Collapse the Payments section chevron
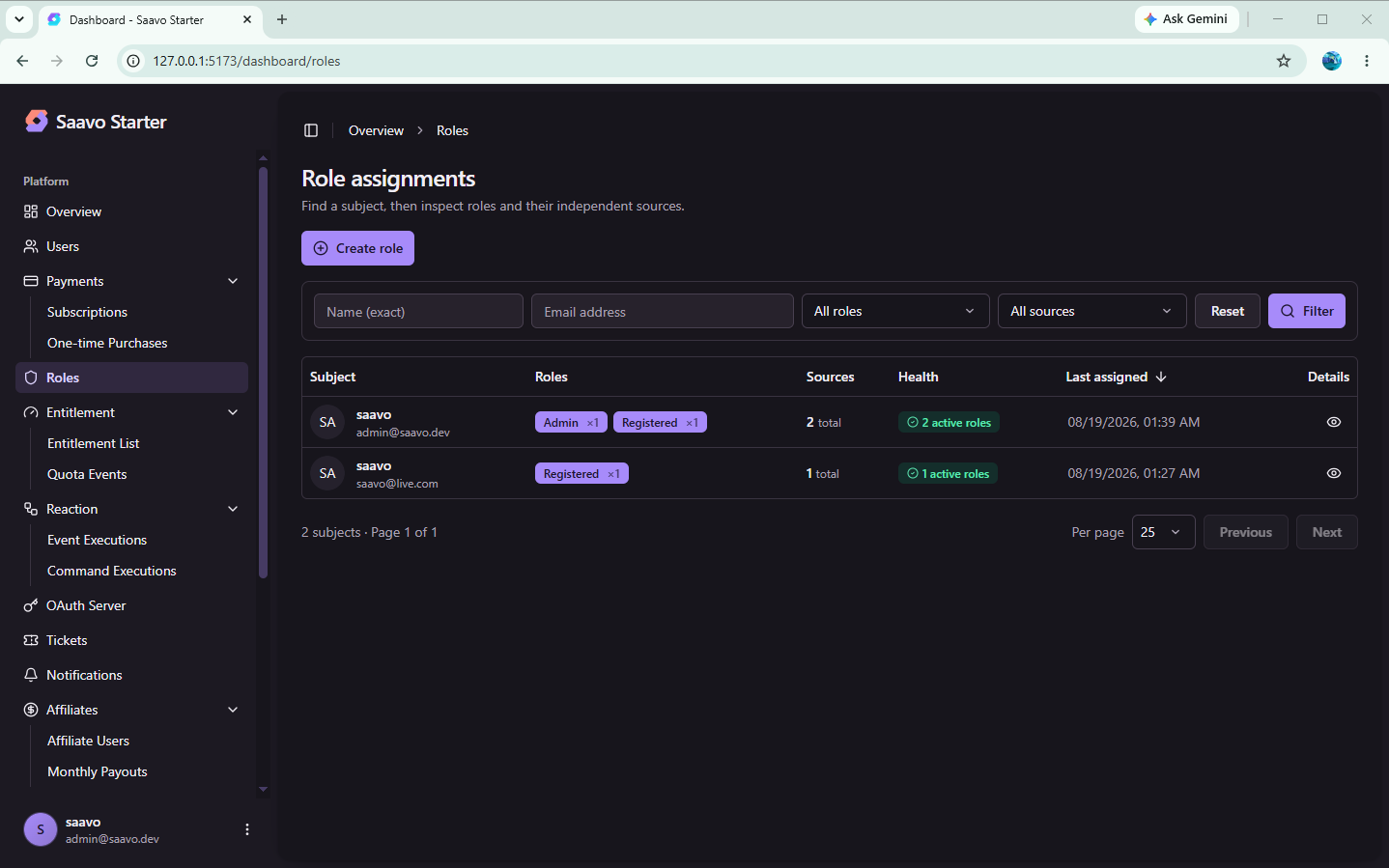Image resolution: width=1389 pixels, height=868 pixels. (233, 281)
